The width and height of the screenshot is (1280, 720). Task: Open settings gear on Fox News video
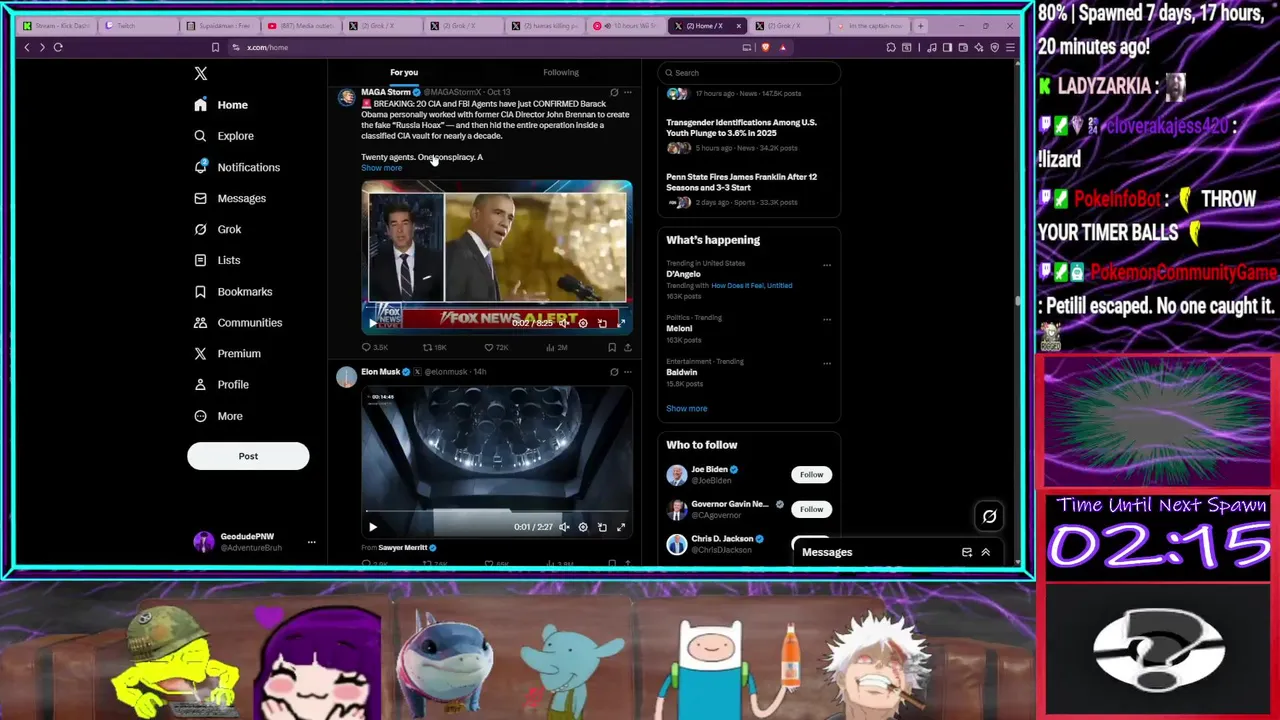tap(583, 323)
